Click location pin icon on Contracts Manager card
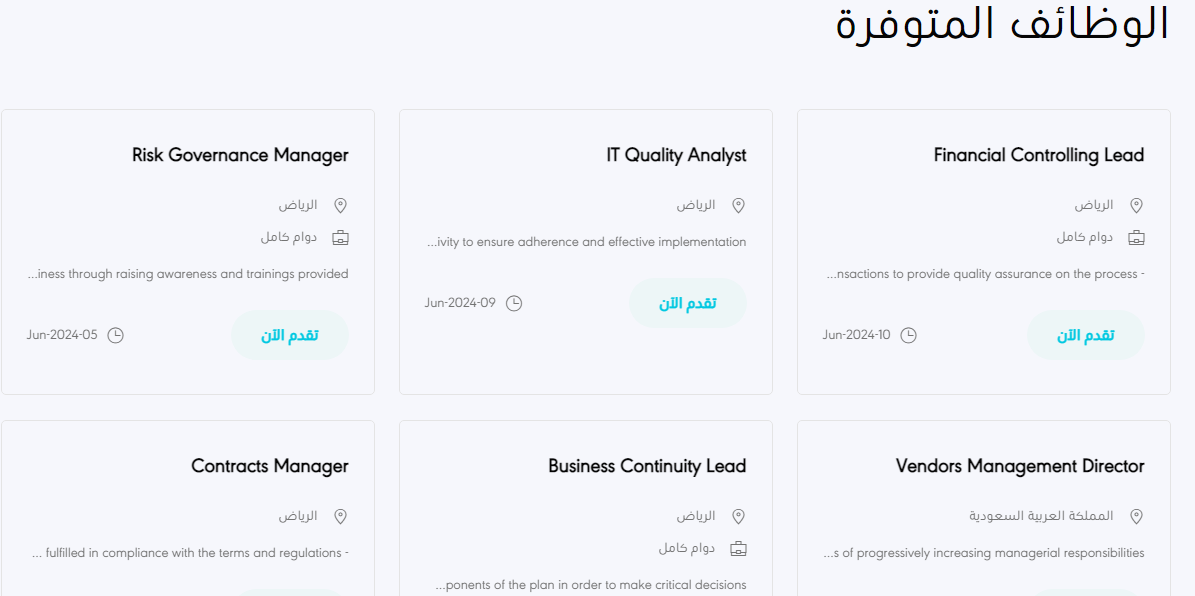This screenshot has height=596, width=1195. click(x=341, y=517)
